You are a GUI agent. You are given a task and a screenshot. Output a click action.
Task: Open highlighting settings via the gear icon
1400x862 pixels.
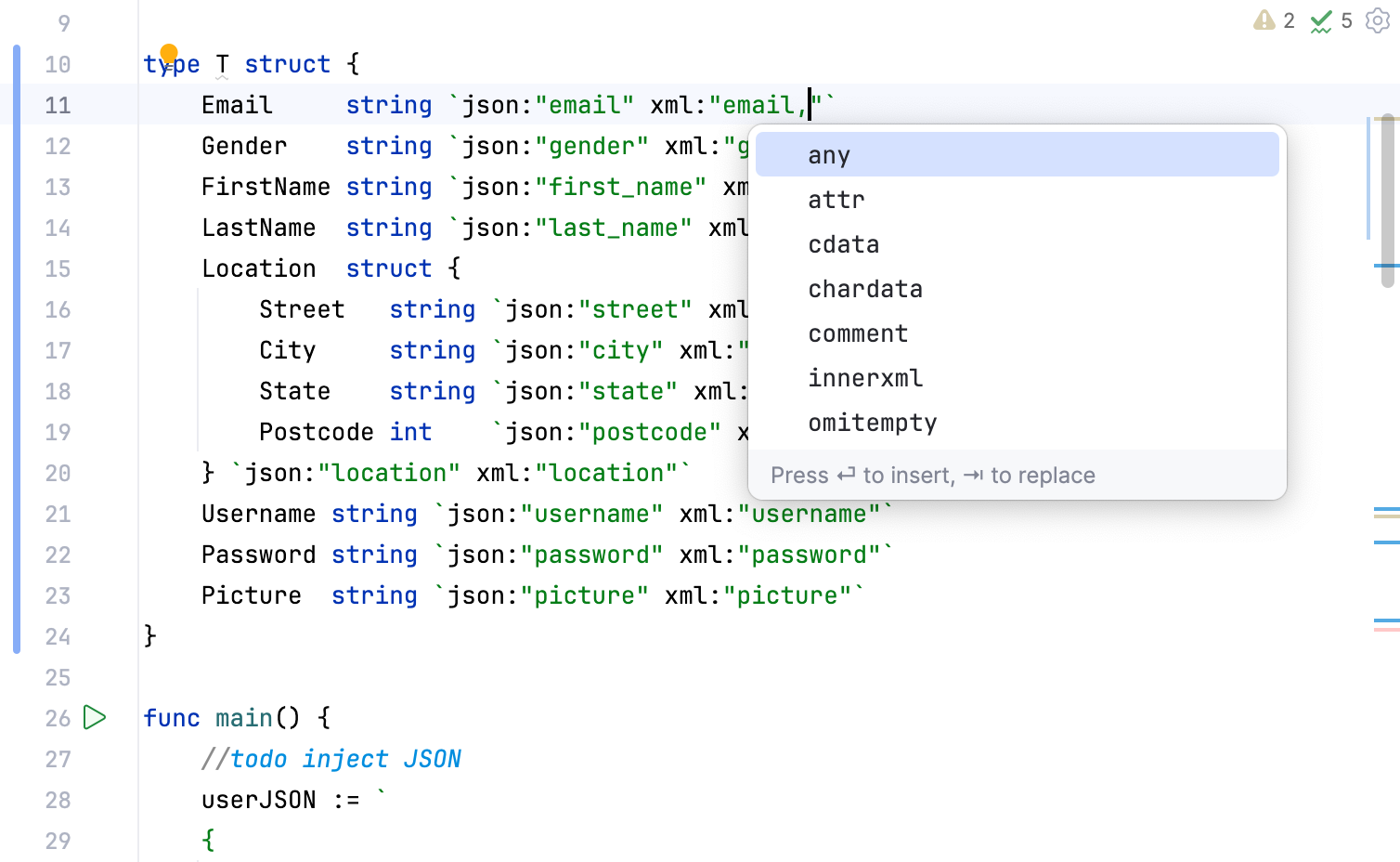click(x=1379, y=20)
